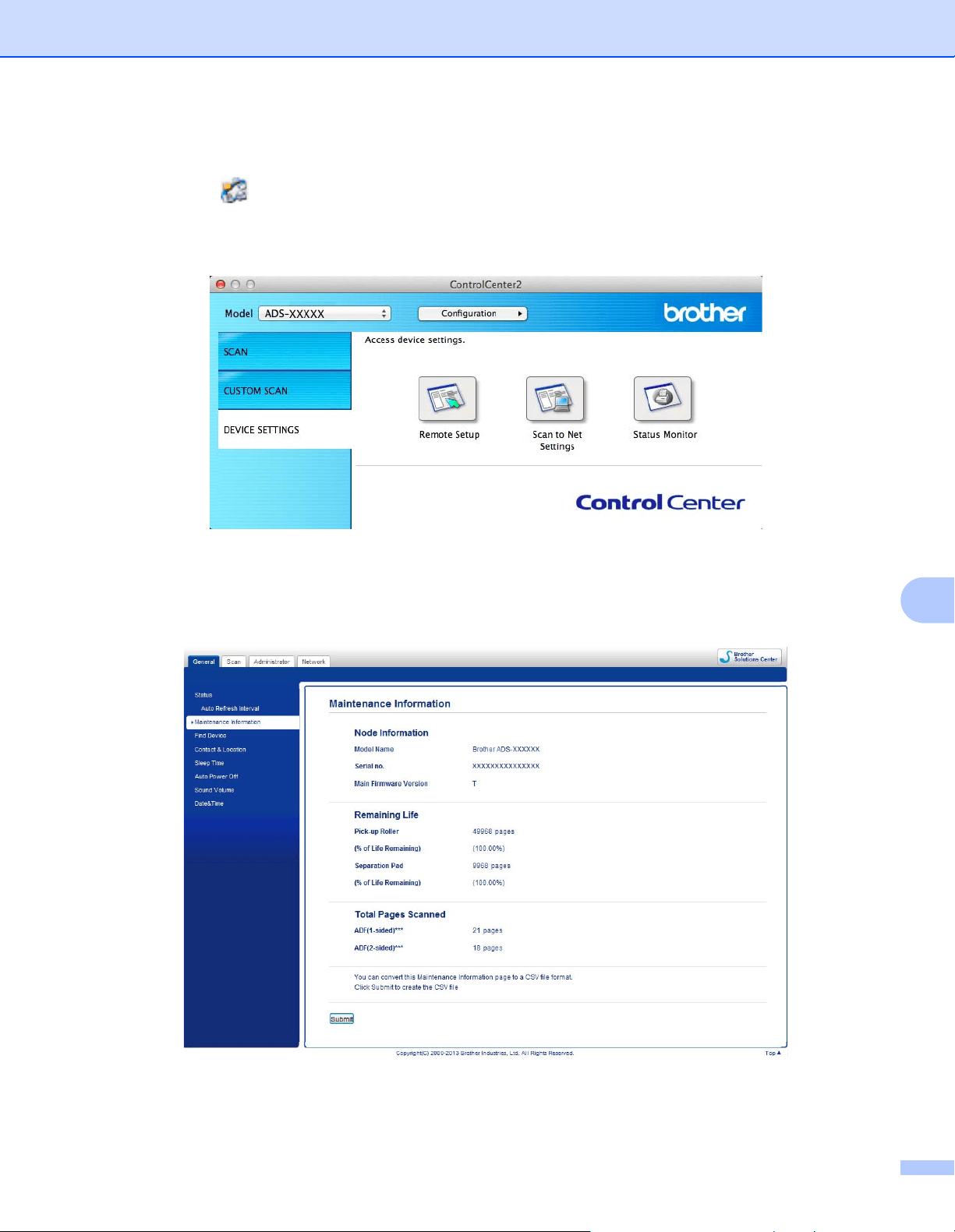The width and height of the screenshot is (955, 1232).
Task: Click the brother logo in the ControlCenter2 header
Action: [x=705, y=312]
